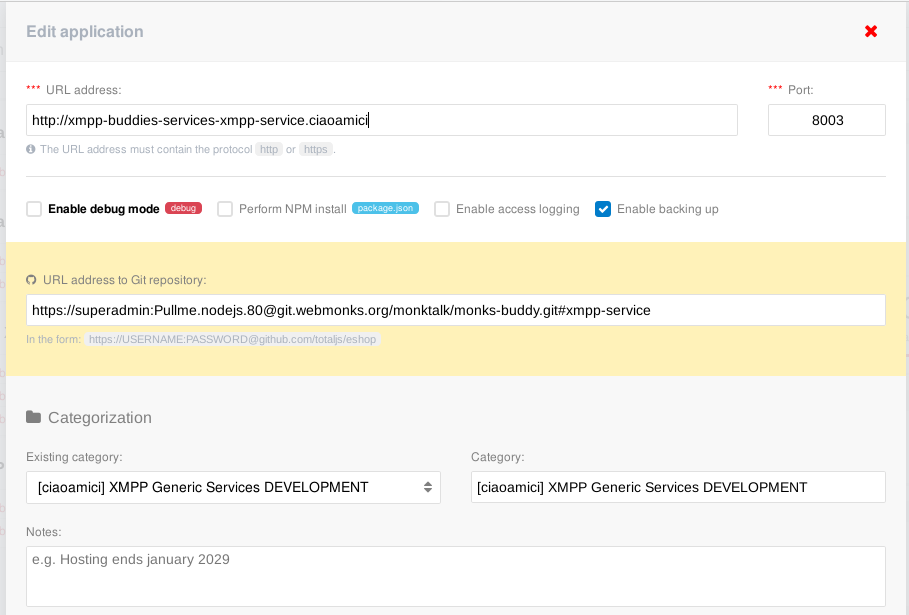The width and height of the screenshot is (909, 615).
Task: Enable debug mode checkbox
Action: click(34, 209)
